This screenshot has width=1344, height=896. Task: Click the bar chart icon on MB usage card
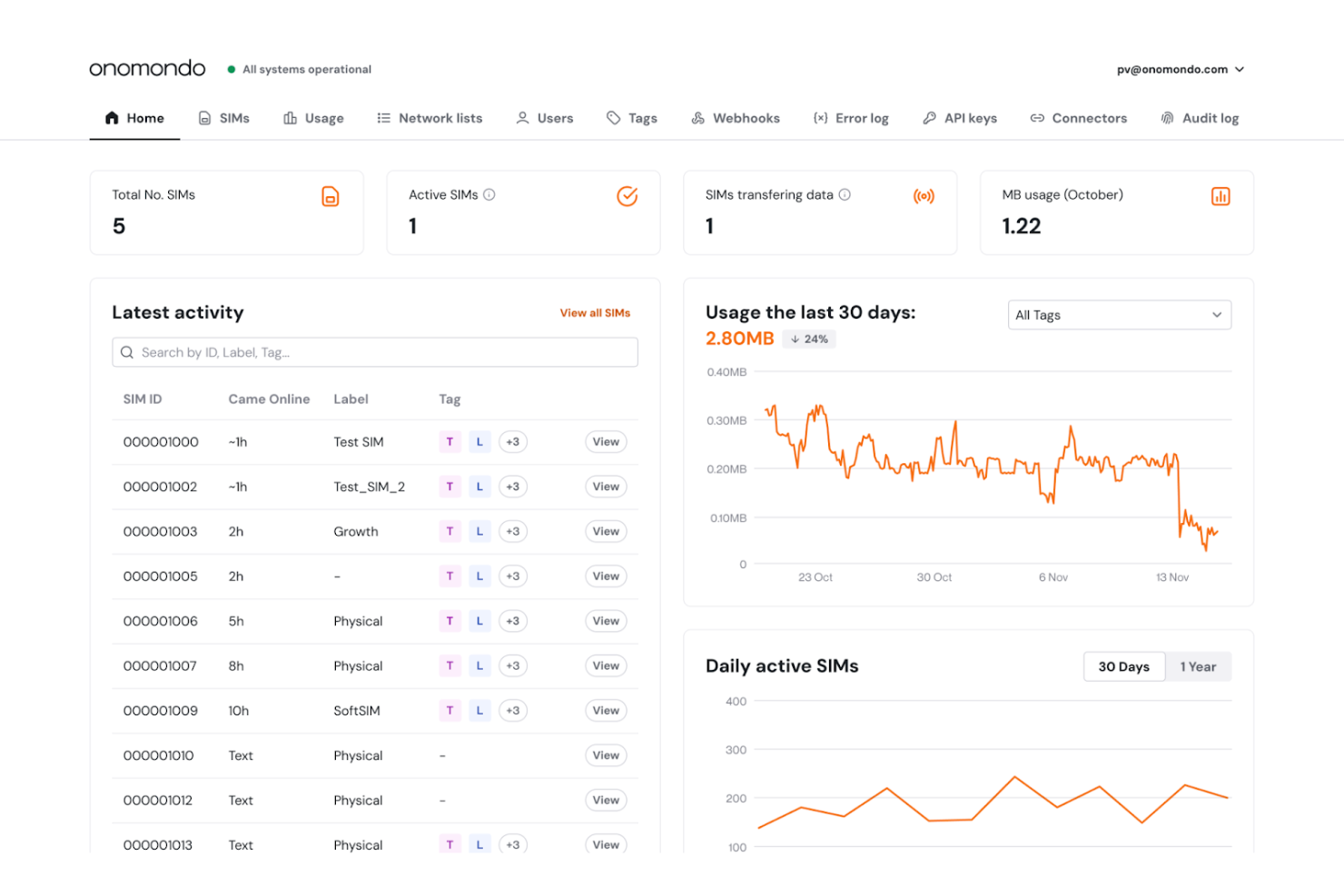tap(1220, 196)
